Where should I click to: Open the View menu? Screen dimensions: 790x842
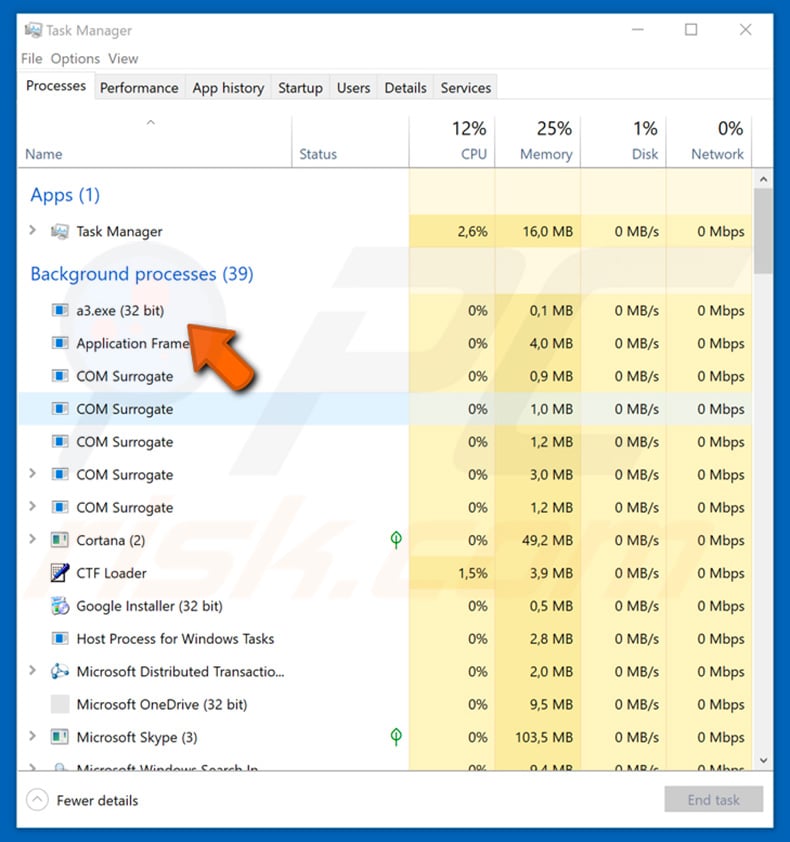pos(123,59)
